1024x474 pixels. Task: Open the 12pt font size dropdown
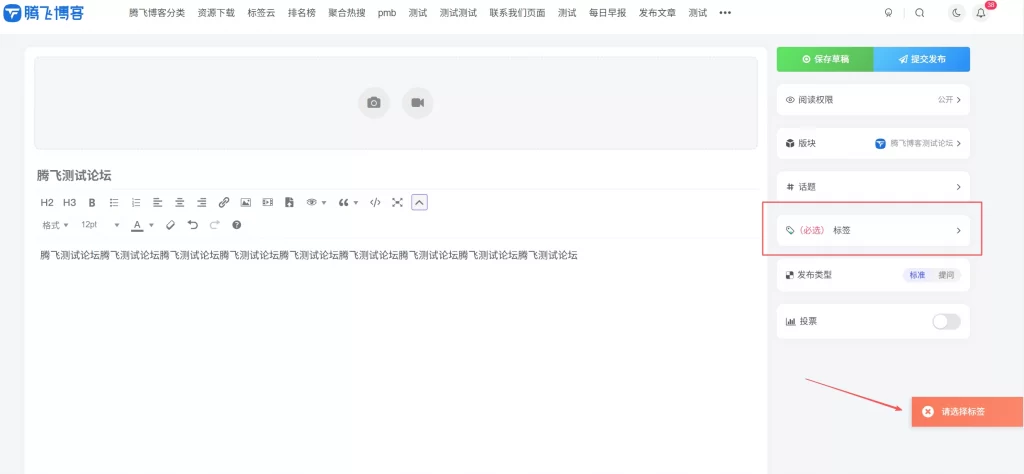(100, 225)
